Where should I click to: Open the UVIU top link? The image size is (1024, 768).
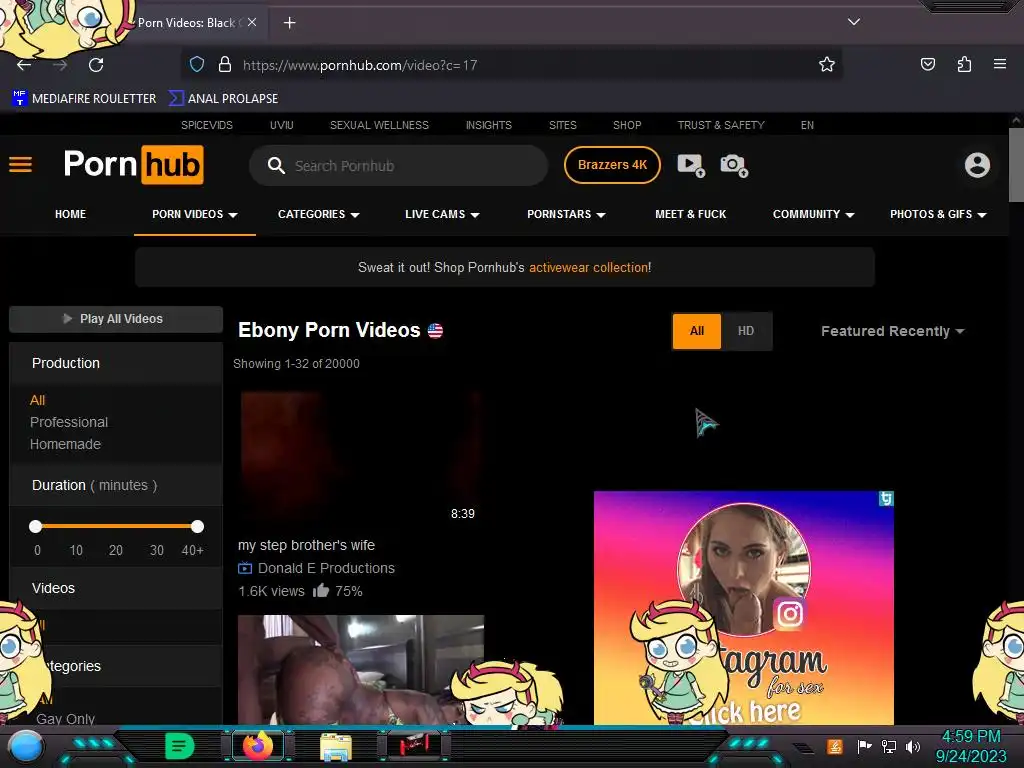[281, 125]
